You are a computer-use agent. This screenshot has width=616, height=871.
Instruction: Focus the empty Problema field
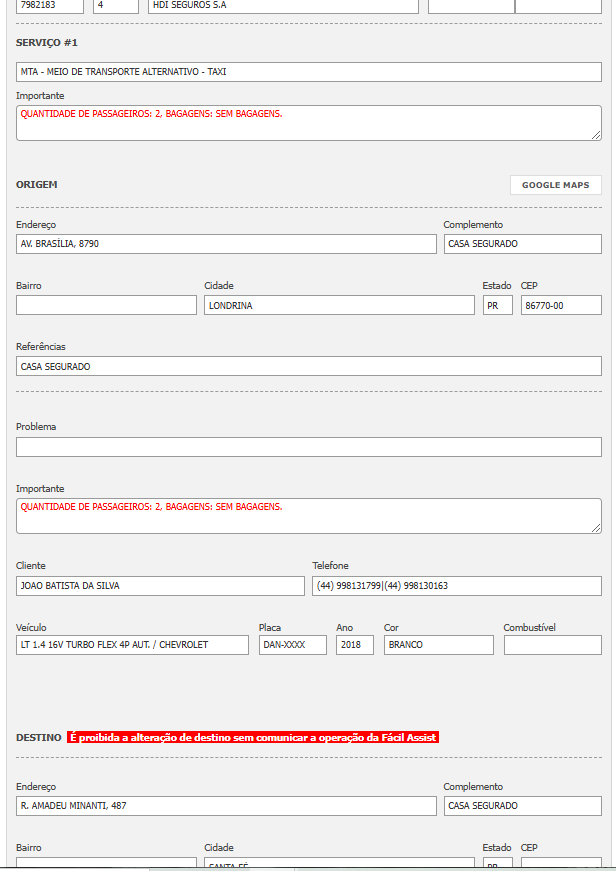pyautogui.click(x=308, y=447)
